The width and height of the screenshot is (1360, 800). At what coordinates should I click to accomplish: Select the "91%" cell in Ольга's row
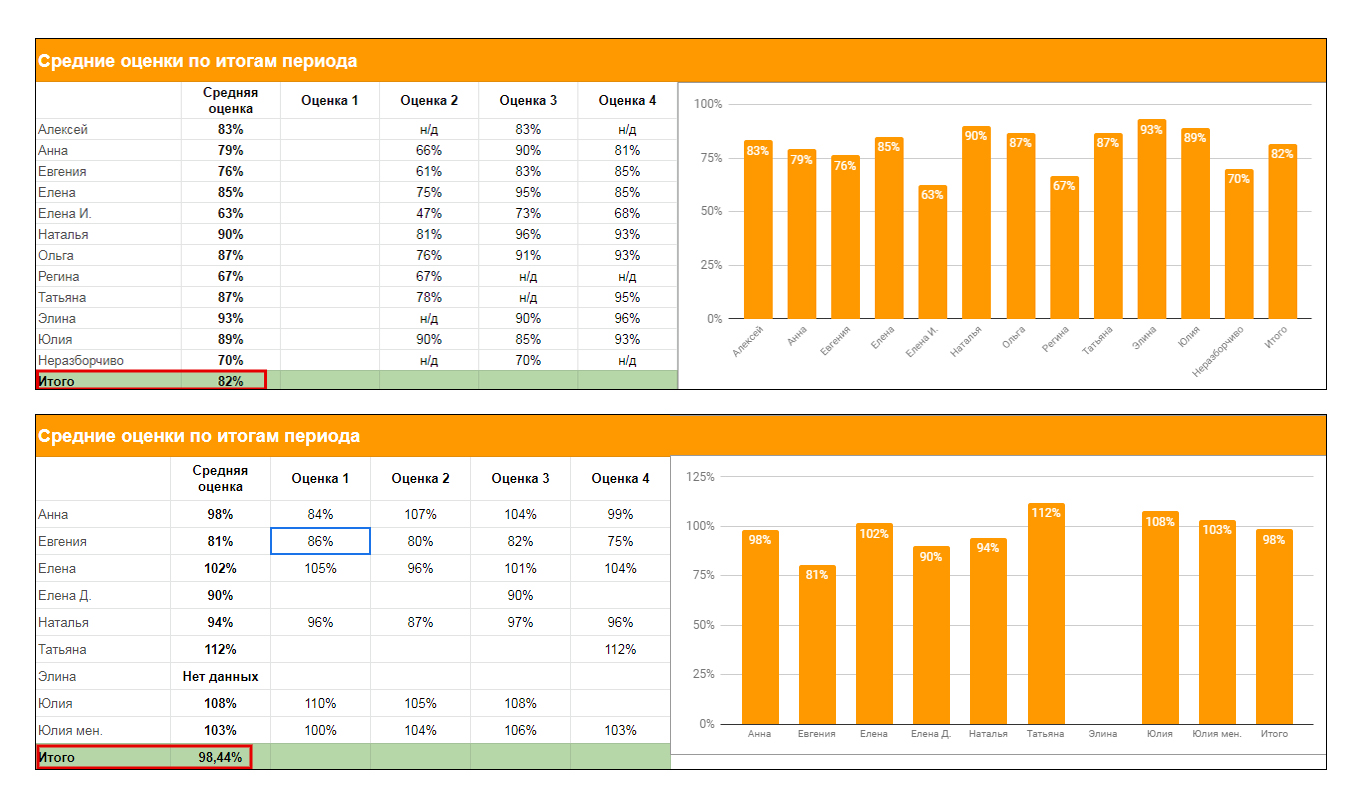pos(528,255)
